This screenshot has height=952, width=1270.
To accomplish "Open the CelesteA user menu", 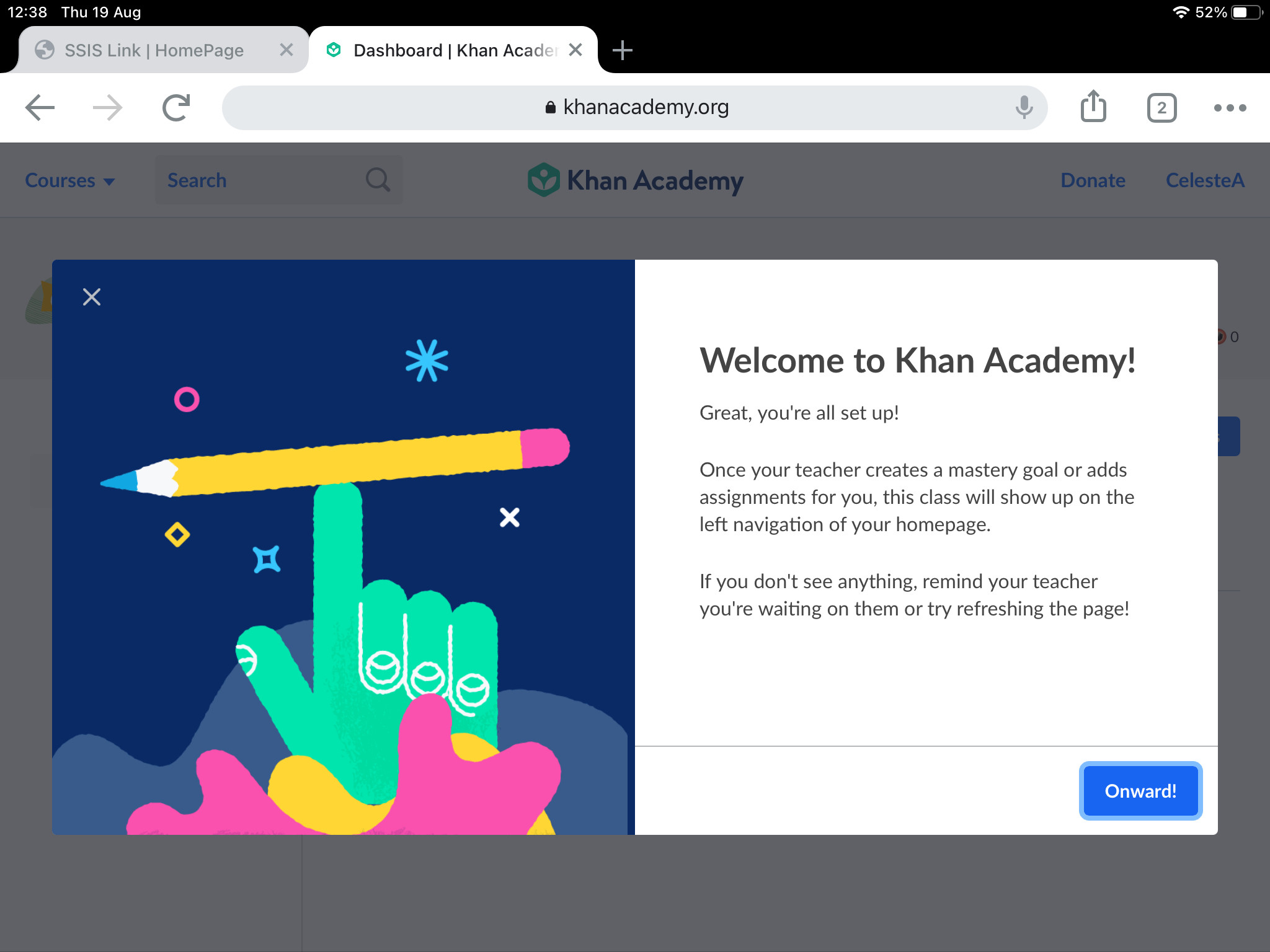I will [x=1204, y=180].
